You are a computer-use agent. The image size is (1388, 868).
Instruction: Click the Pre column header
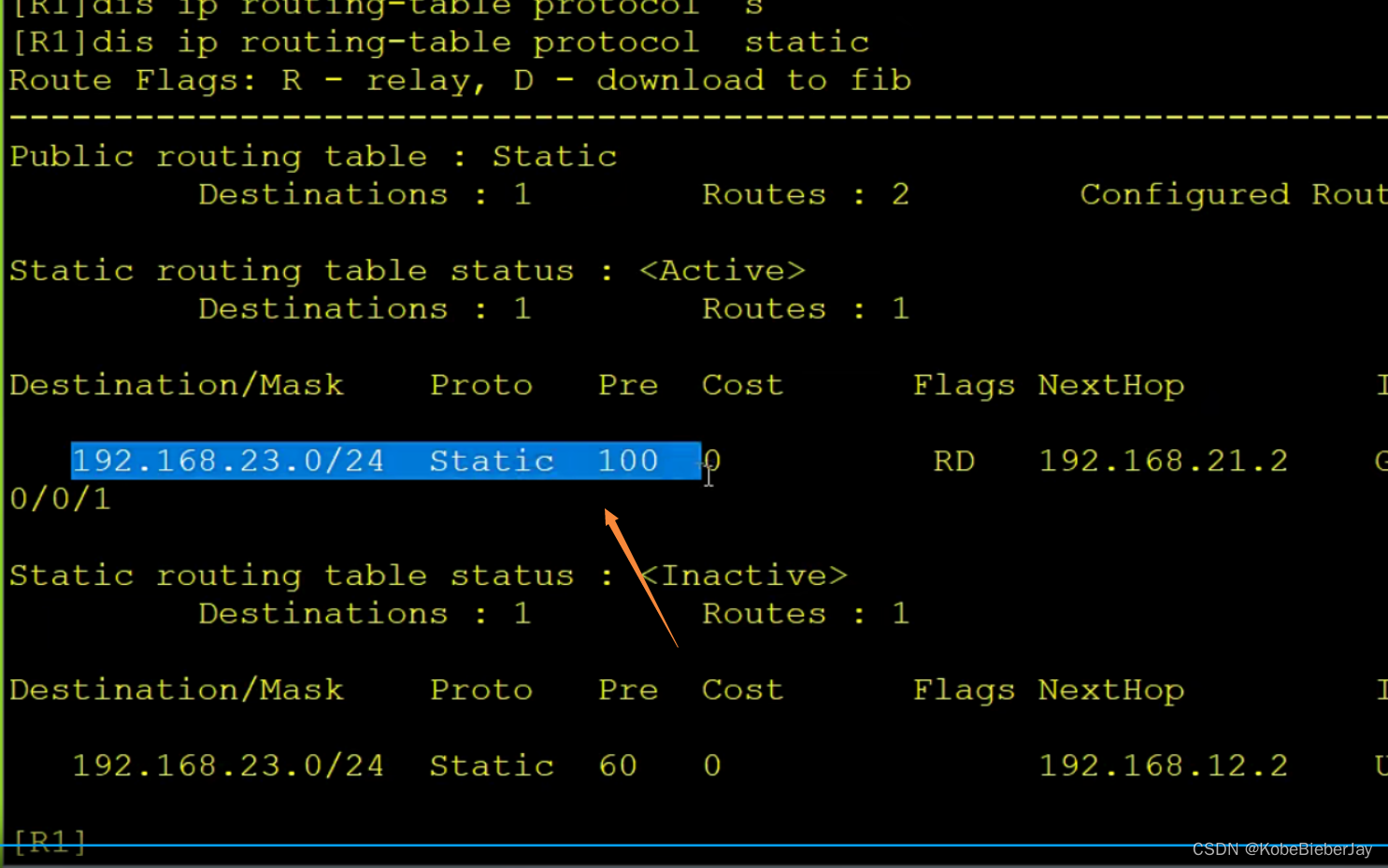[627, 384]
